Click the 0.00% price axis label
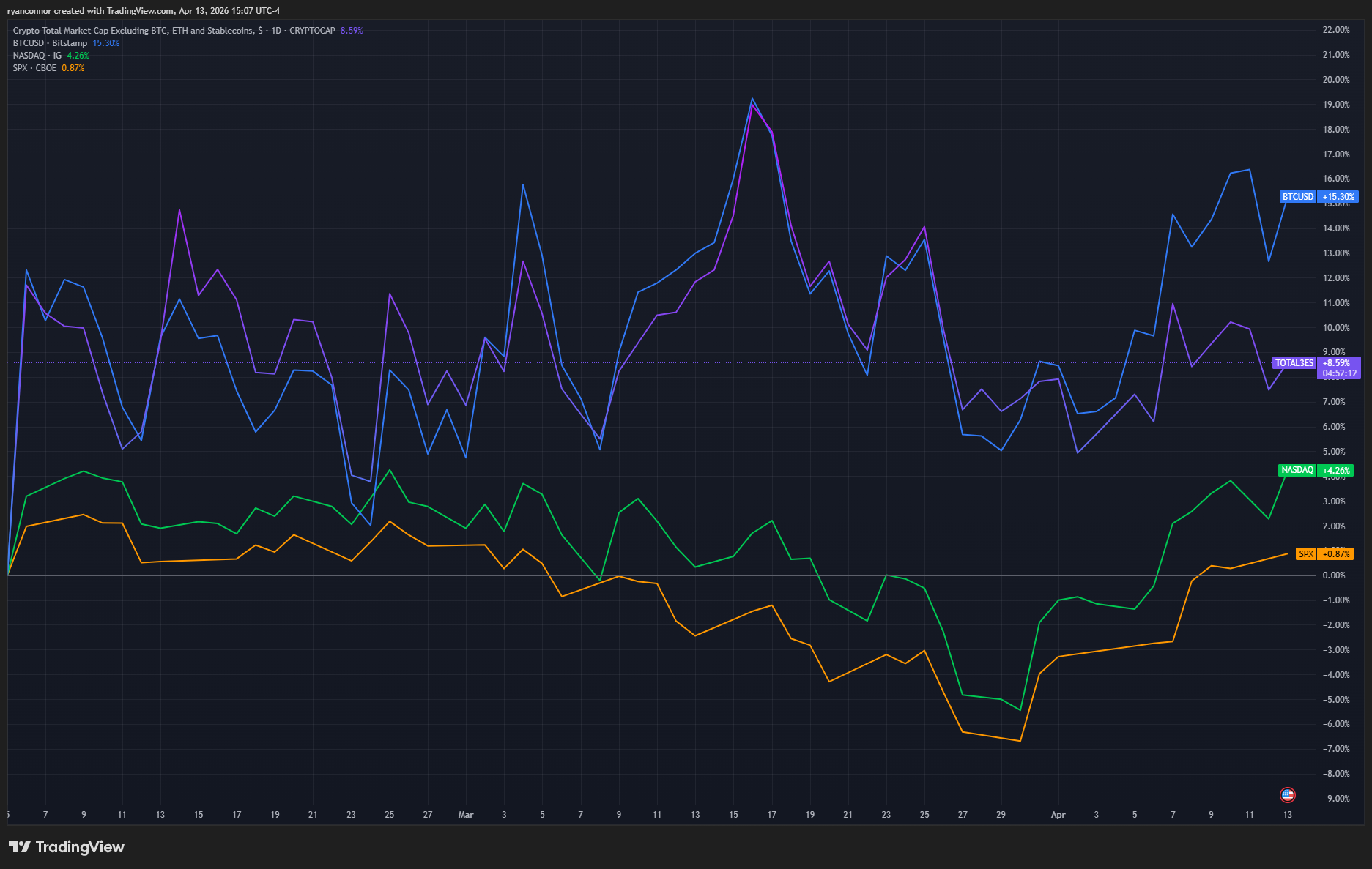Image resolution: width=1372 pixels, height=869 pixels. pos(1334,575)
